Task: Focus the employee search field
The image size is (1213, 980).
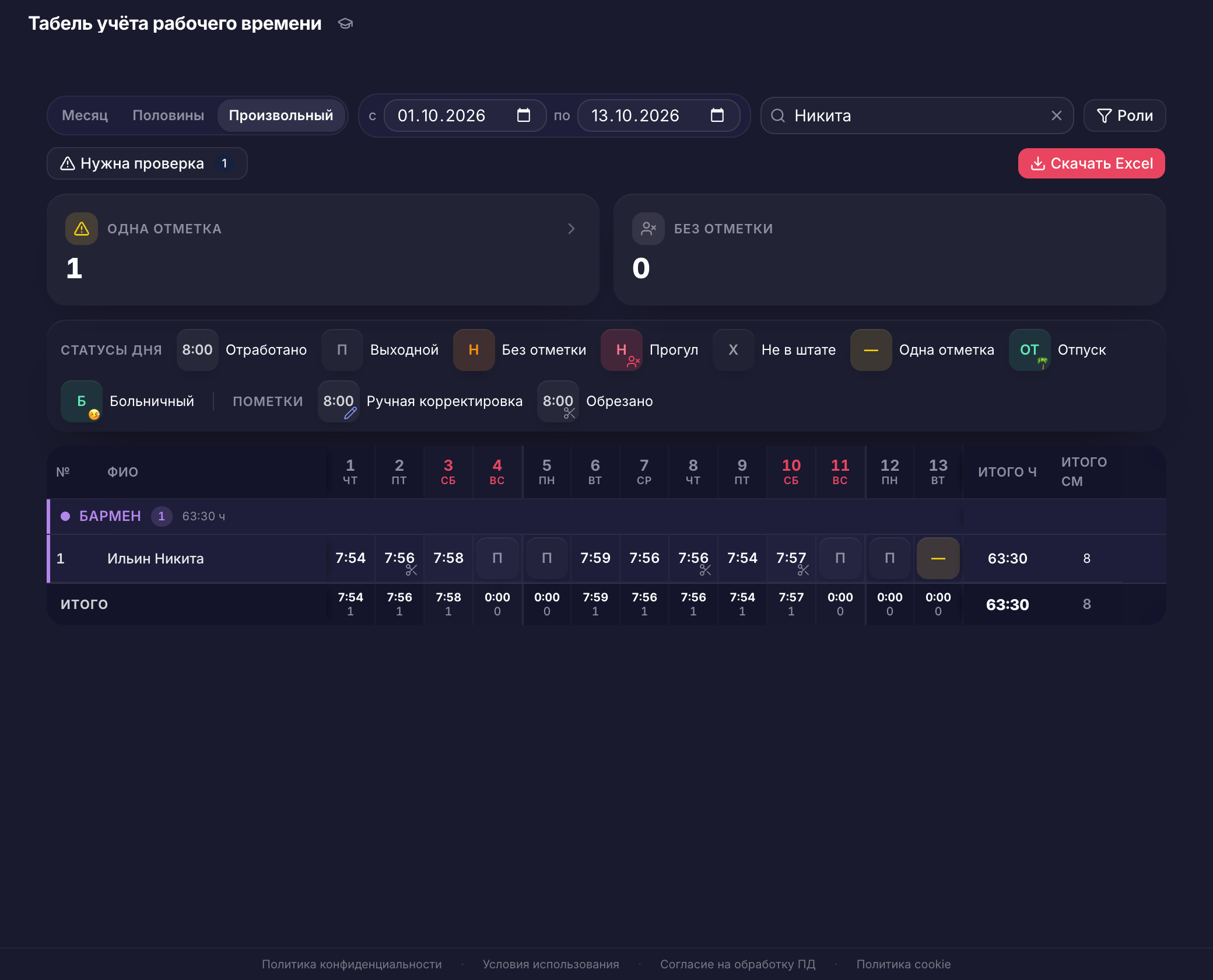Action: pyautogui.click(x=917, y=116)
